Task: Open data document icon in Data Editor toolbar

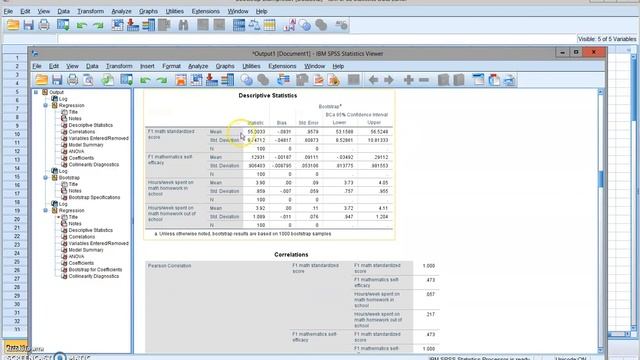Action: click(13, 25)
